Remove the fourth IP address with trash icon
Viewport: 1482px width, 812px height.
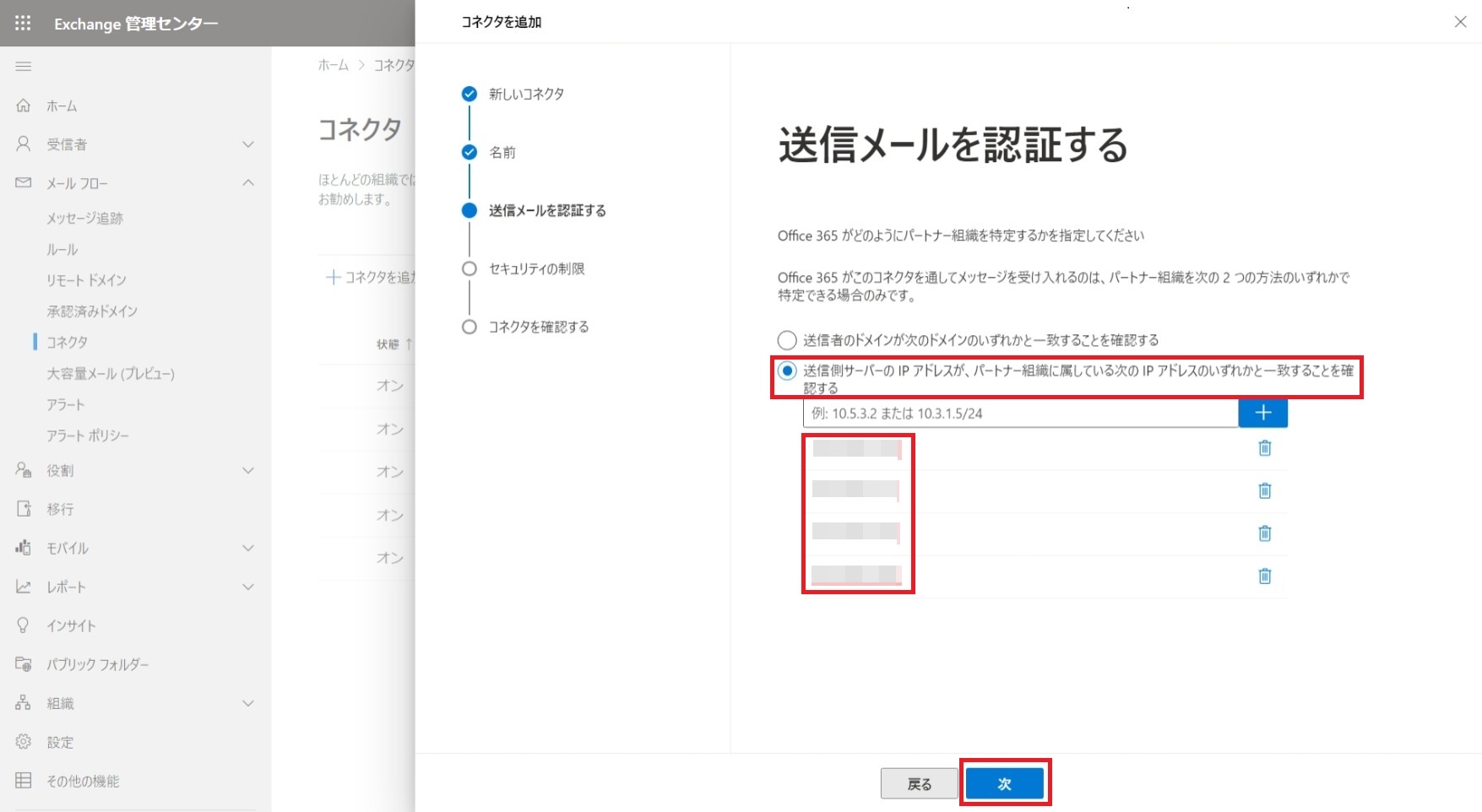click(x=1264, y=577)
